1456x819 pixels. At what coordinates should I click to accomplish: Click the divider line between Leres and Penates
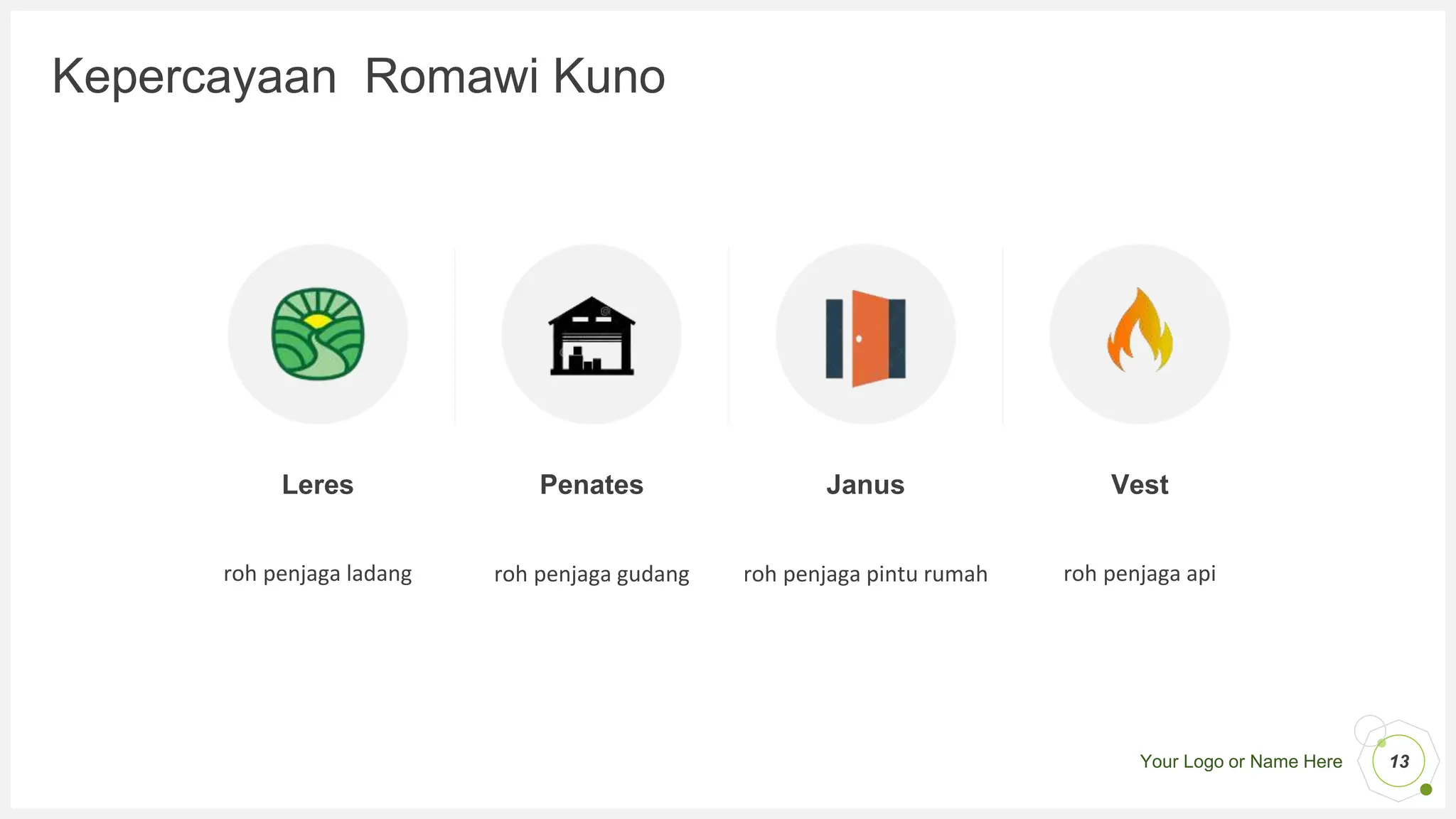coord(455,336)
